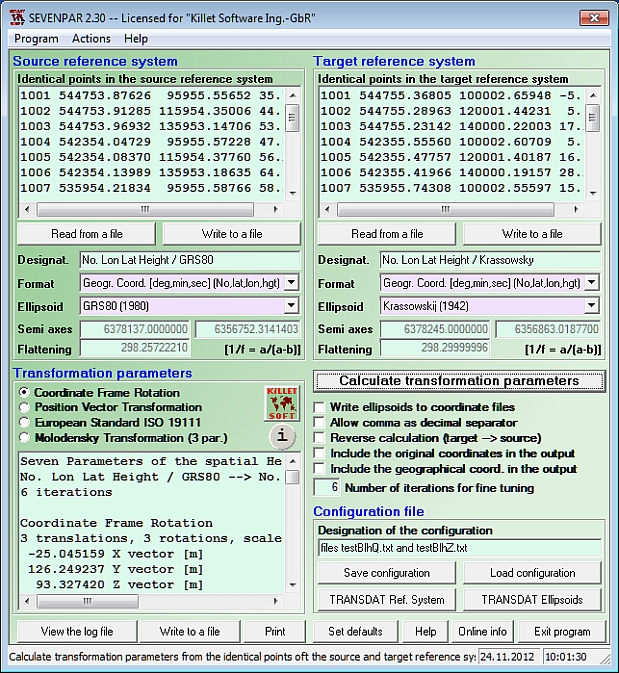Click source Designat. input field
619x673 pixels.
(x=190, y=260)
